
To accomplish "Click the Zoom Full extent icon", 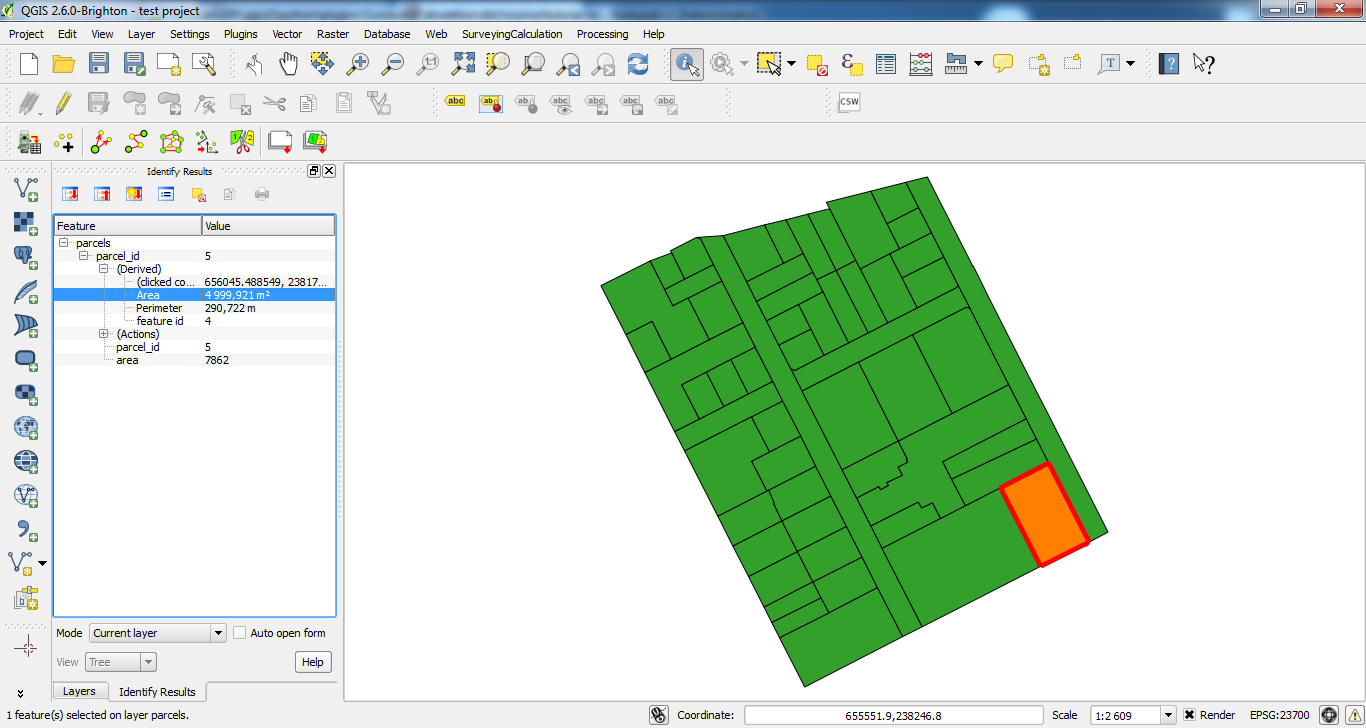I will 463,64.
